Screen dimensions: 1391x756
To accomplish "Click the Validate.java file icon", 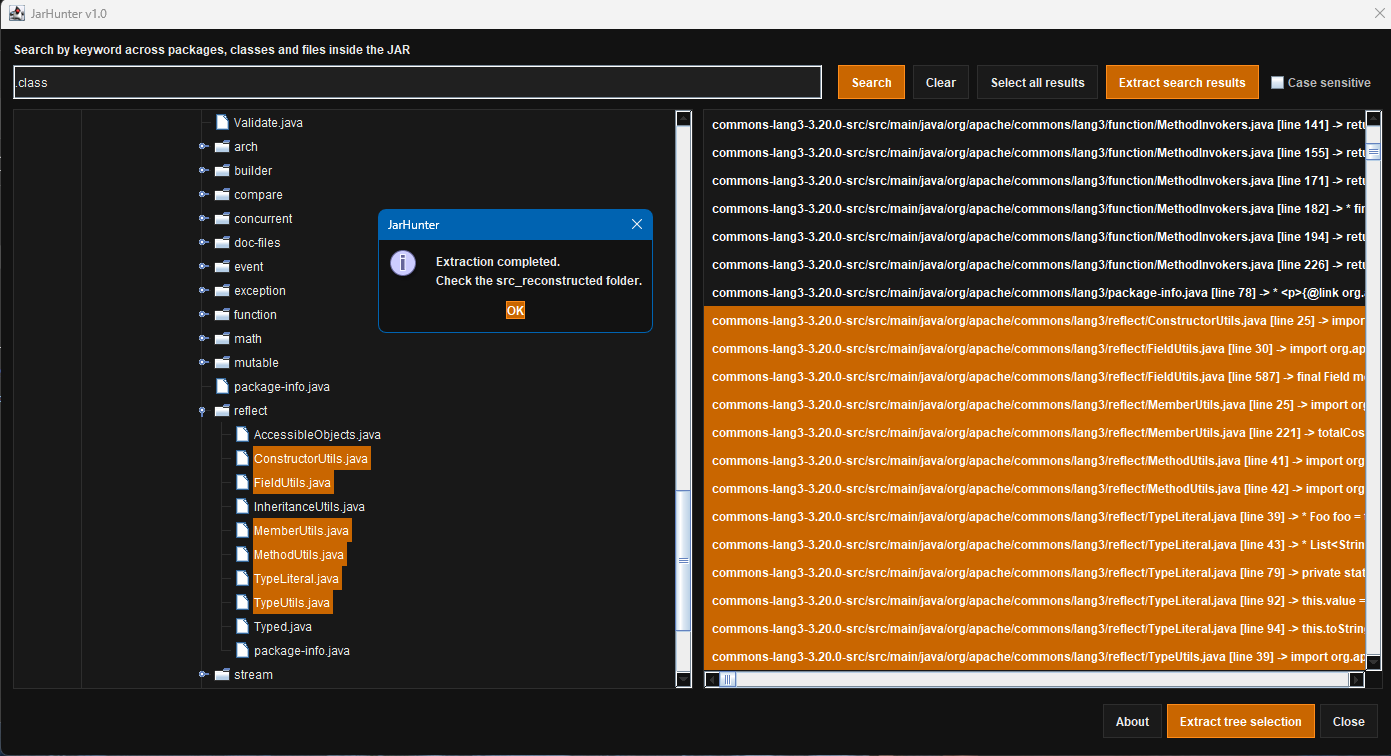I will tap(222, 123).
